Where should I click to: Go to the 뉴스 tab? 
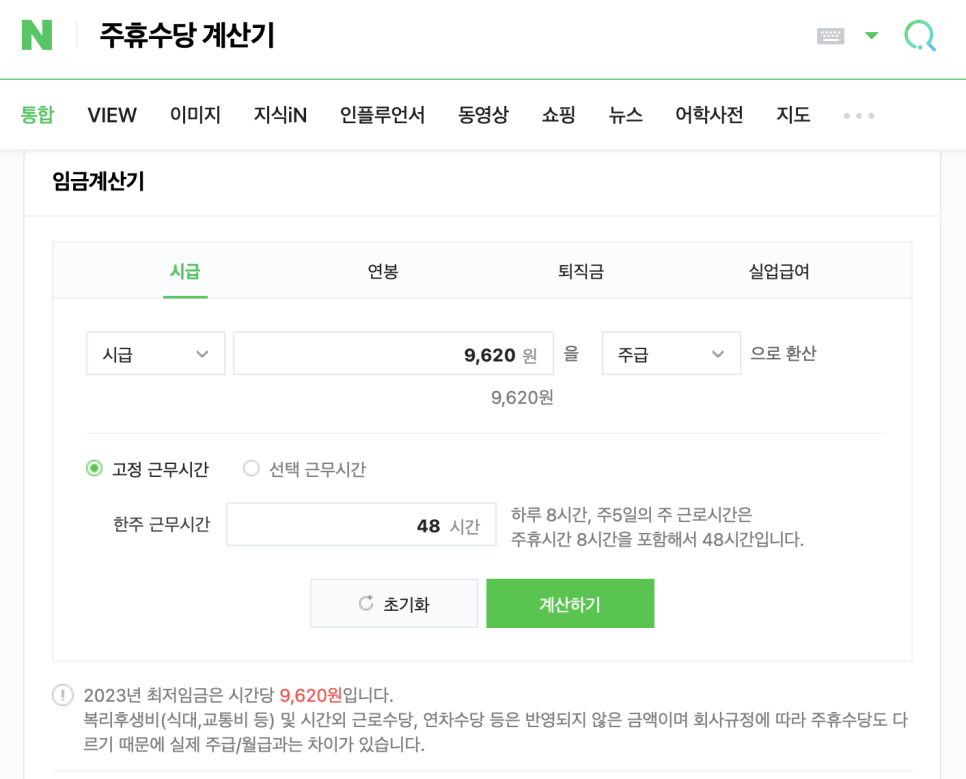point(626,115)
